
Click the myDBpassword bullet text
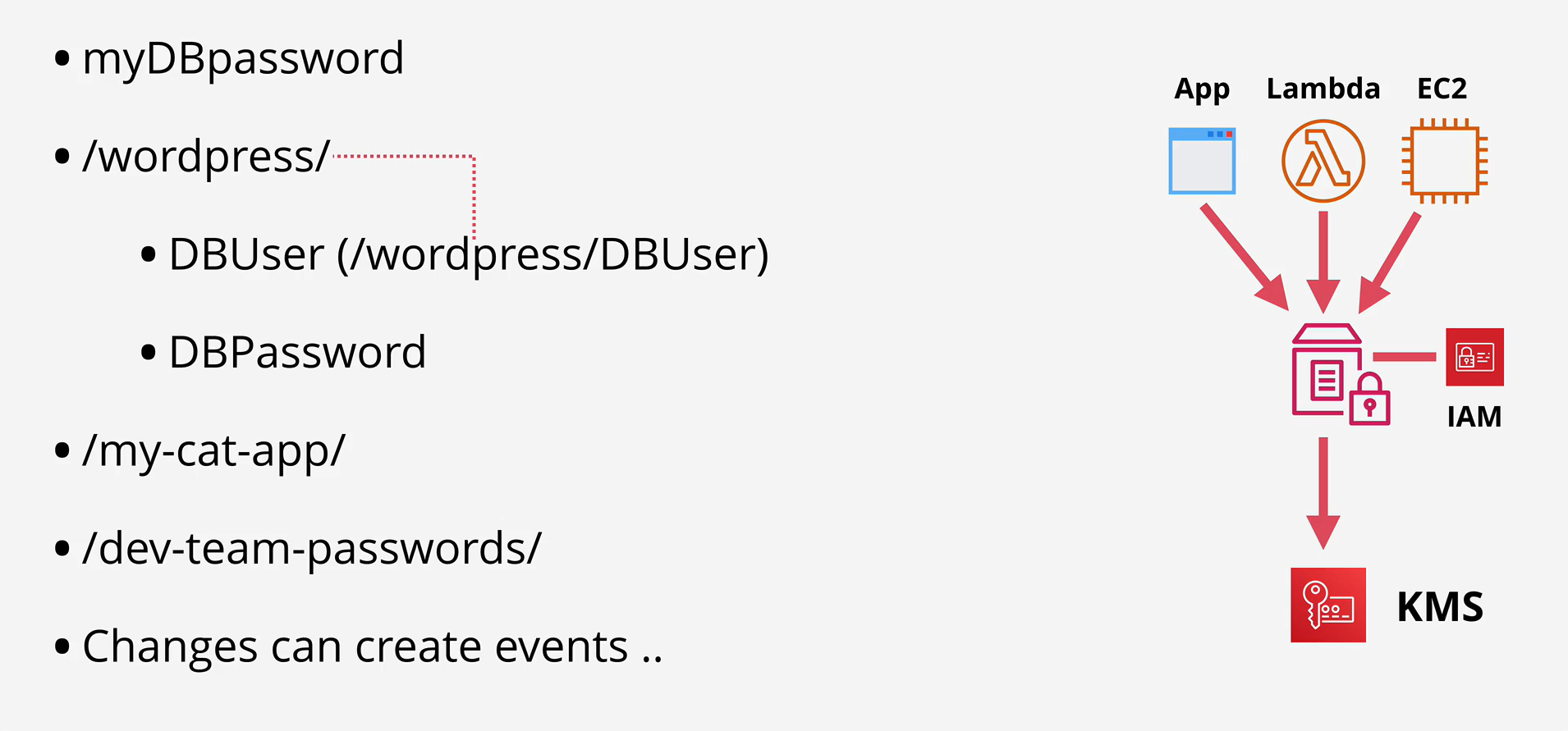(243, 59)
